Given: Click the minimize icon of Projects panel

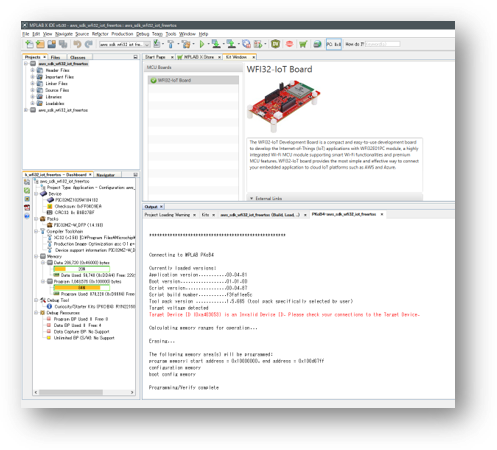Looking at the screenshot, I should [135, 57].
